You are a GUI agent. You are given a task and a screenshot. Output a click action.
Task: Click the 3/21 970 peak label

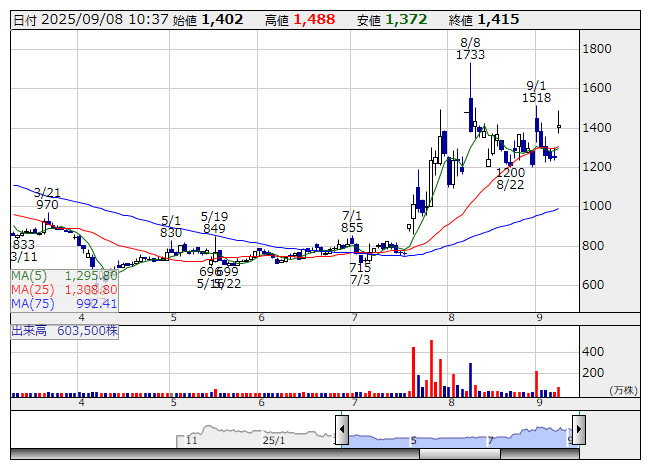pyautogui.click(x=46, y=198)
